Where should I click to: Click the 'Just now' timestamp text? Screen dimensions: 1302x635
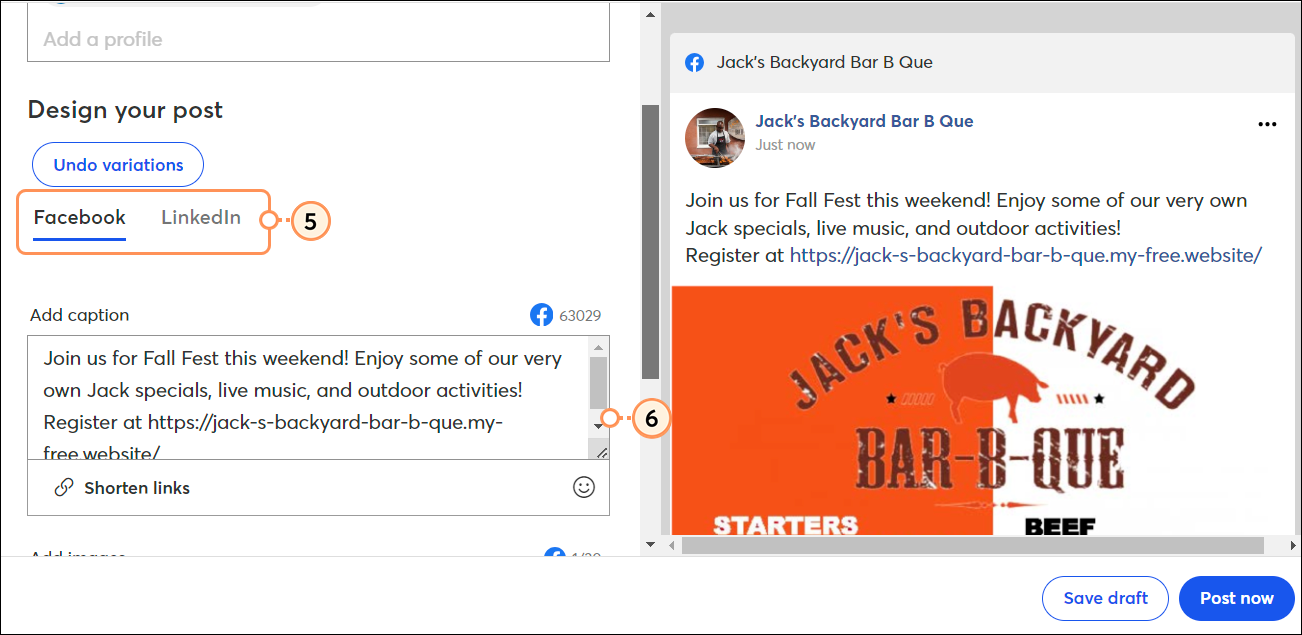785,145
